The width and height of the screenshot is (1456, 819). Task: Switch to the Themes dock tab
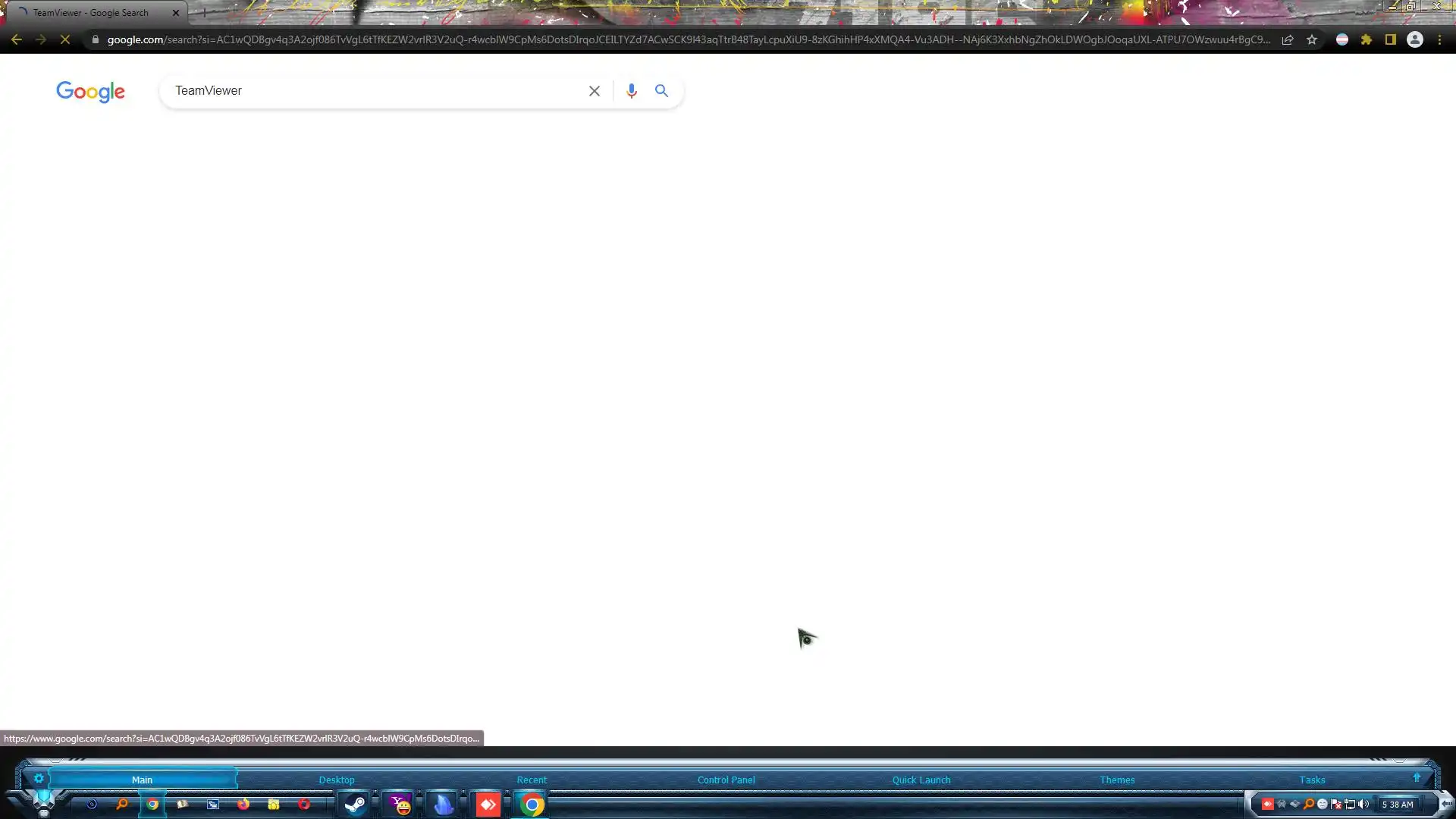pyautogui.click(x=1117, y=780)
